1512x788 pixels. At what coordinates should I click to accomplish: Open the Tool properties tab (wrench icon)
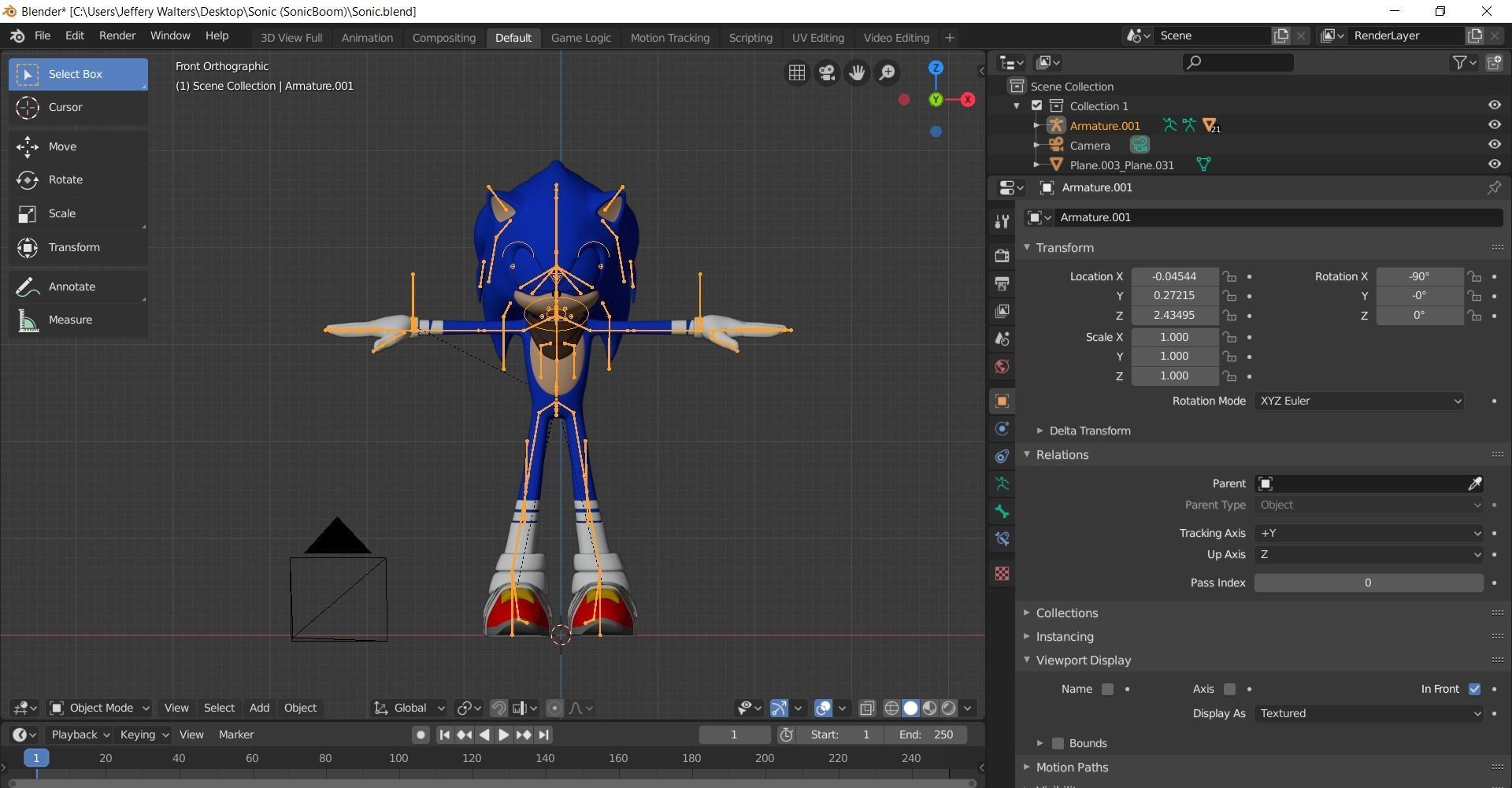[x=1002, y=222]
